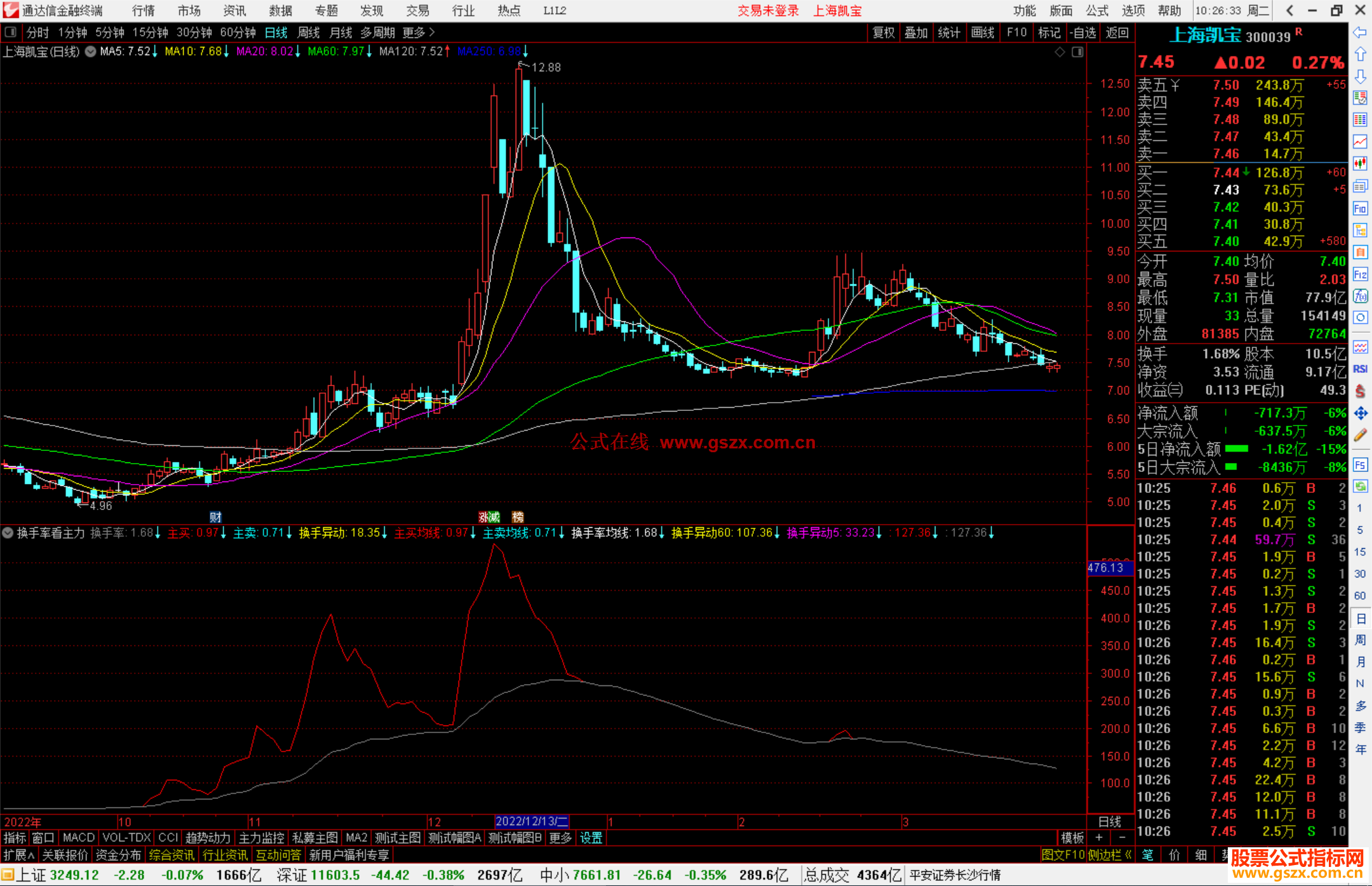
Task: Select sidebar 季 quarterly period button
Action: (1360, 727)
